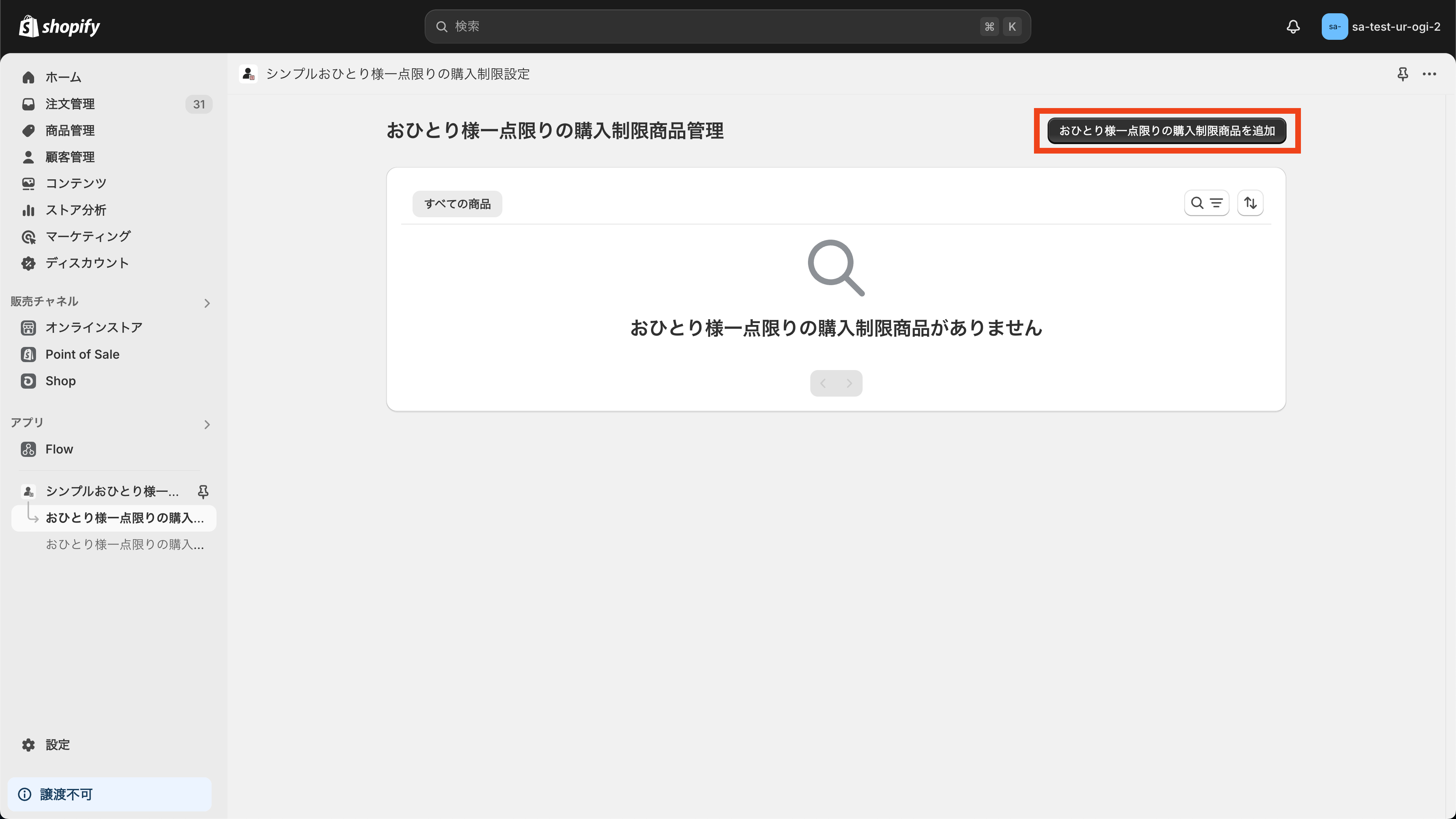Collapse the 販売チャネル section chevron
This screenshot has width=1456, height=819.
tap(207, 303)
